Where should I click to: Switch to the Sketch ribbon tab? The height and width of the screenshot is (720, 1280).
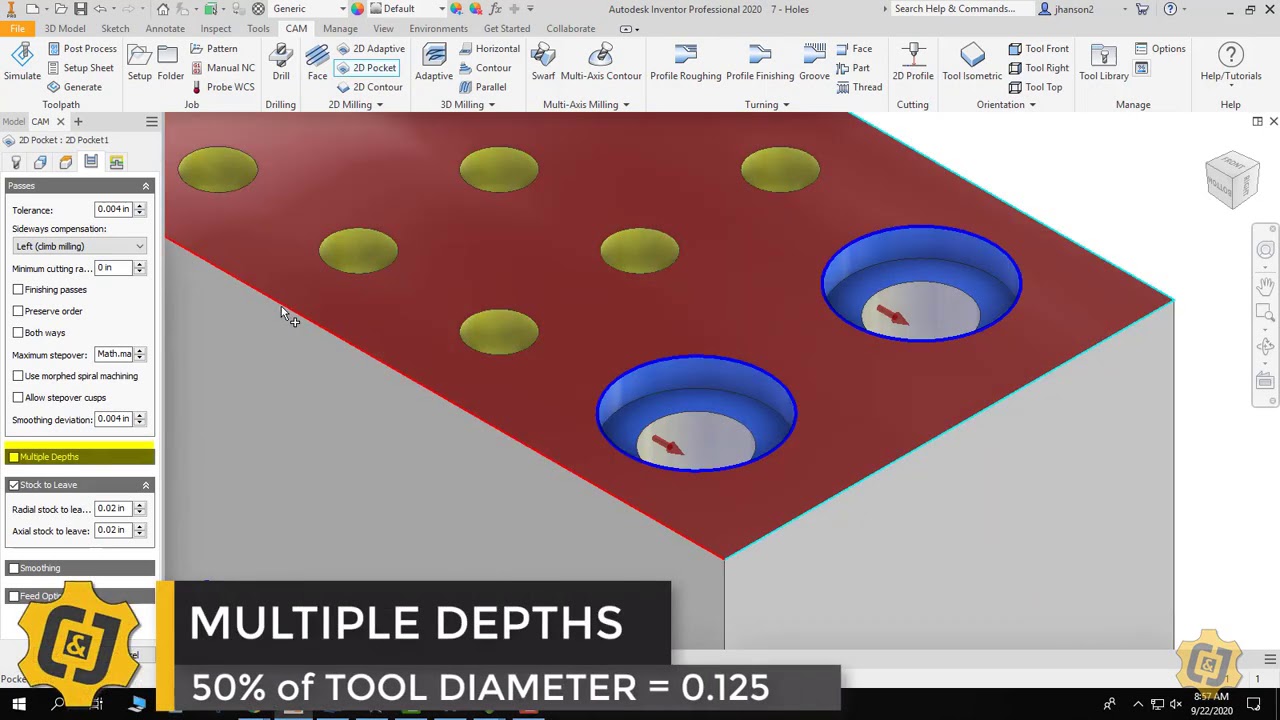pos(115,29)
